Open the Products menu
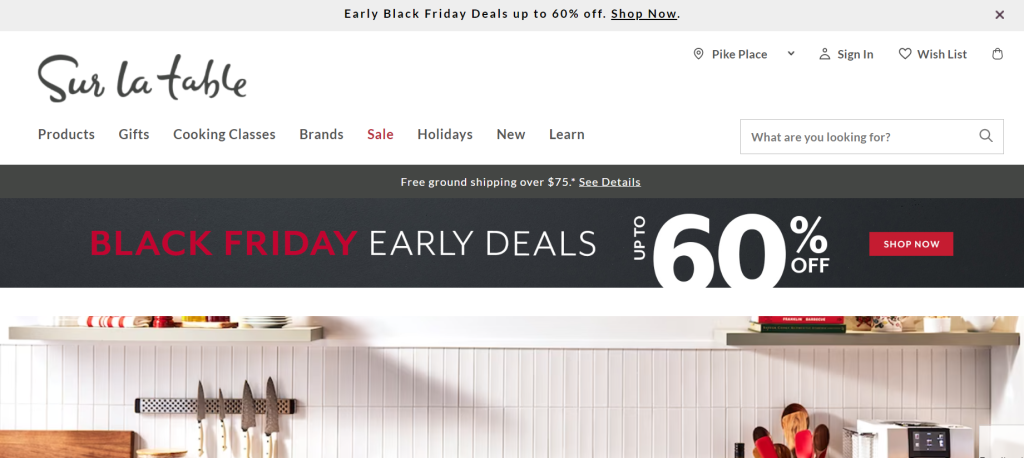Viewport: 1024px width, 458px height. point(66,134)
